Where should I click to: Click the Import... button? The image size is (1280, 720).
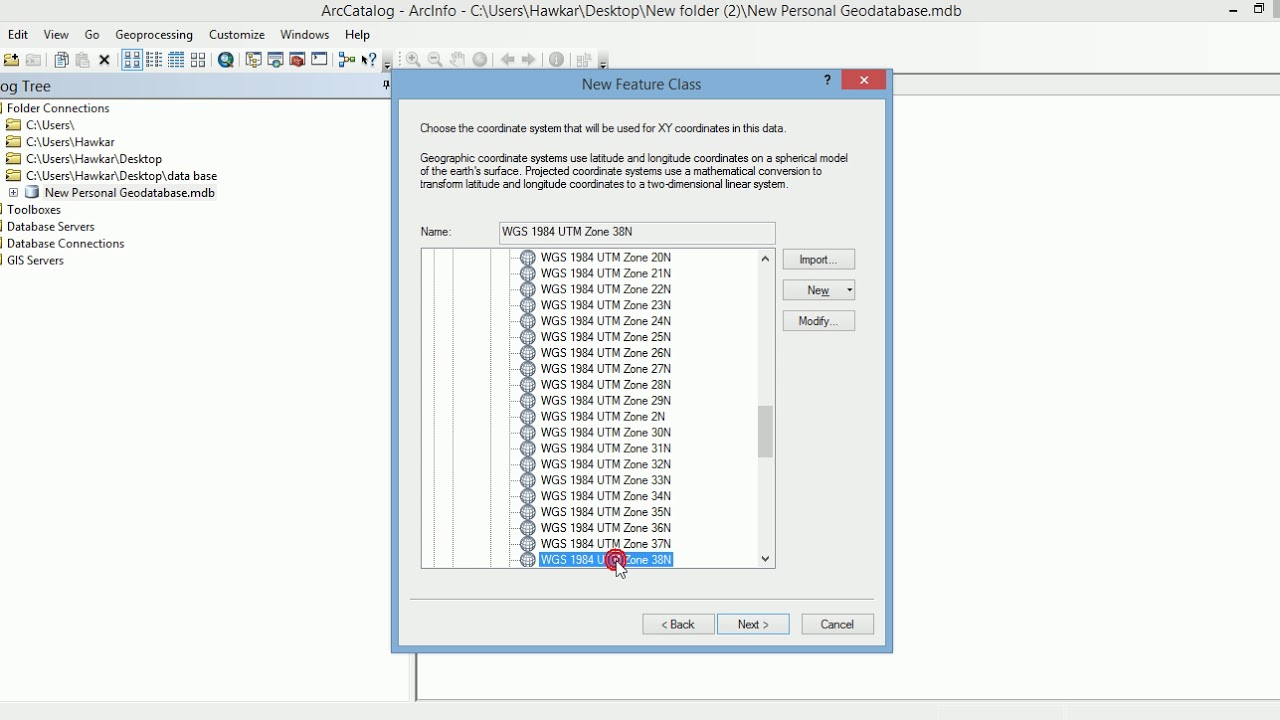(x=818, y=259)
